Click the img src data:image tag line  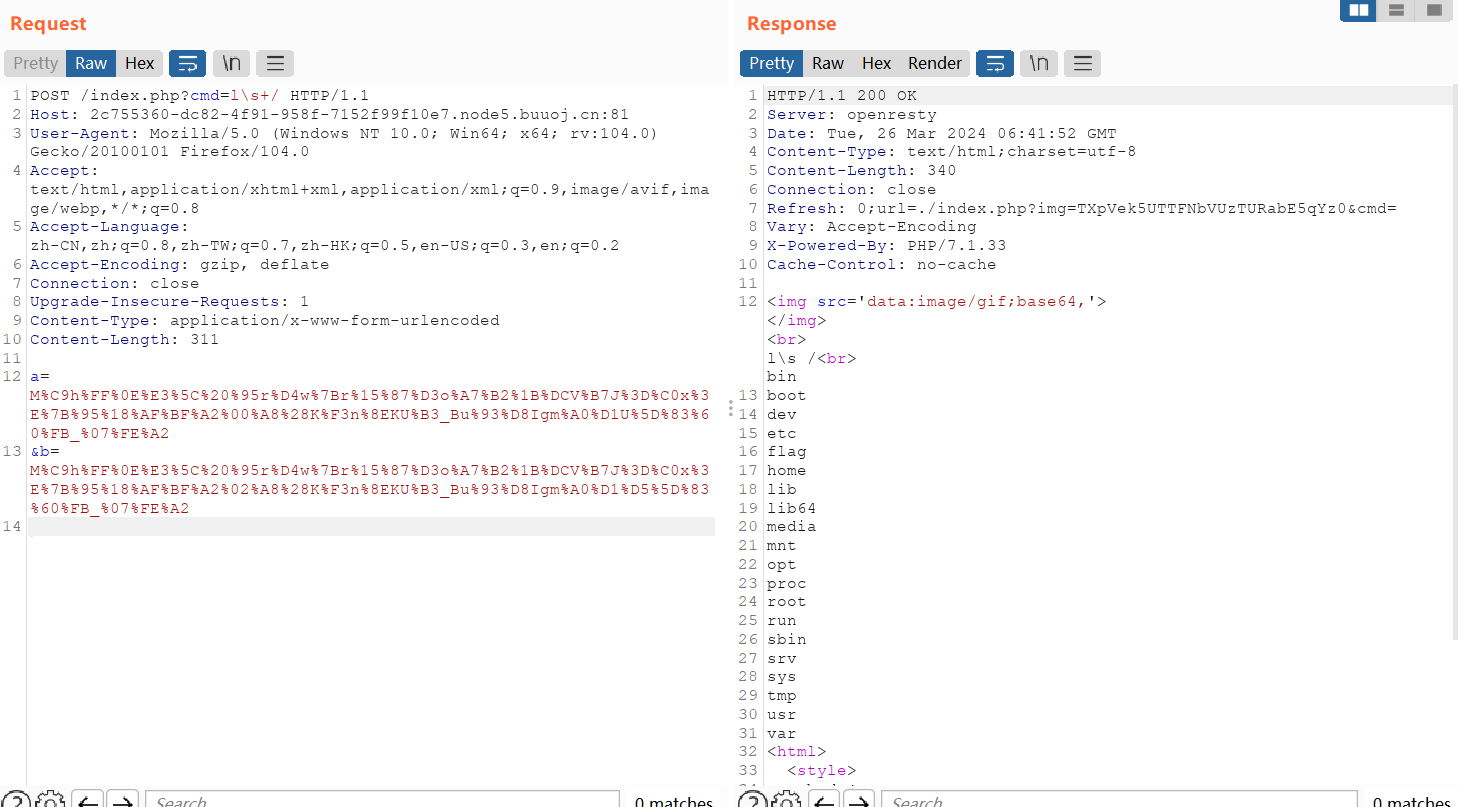pyautogui.click(x=937, y=302)
